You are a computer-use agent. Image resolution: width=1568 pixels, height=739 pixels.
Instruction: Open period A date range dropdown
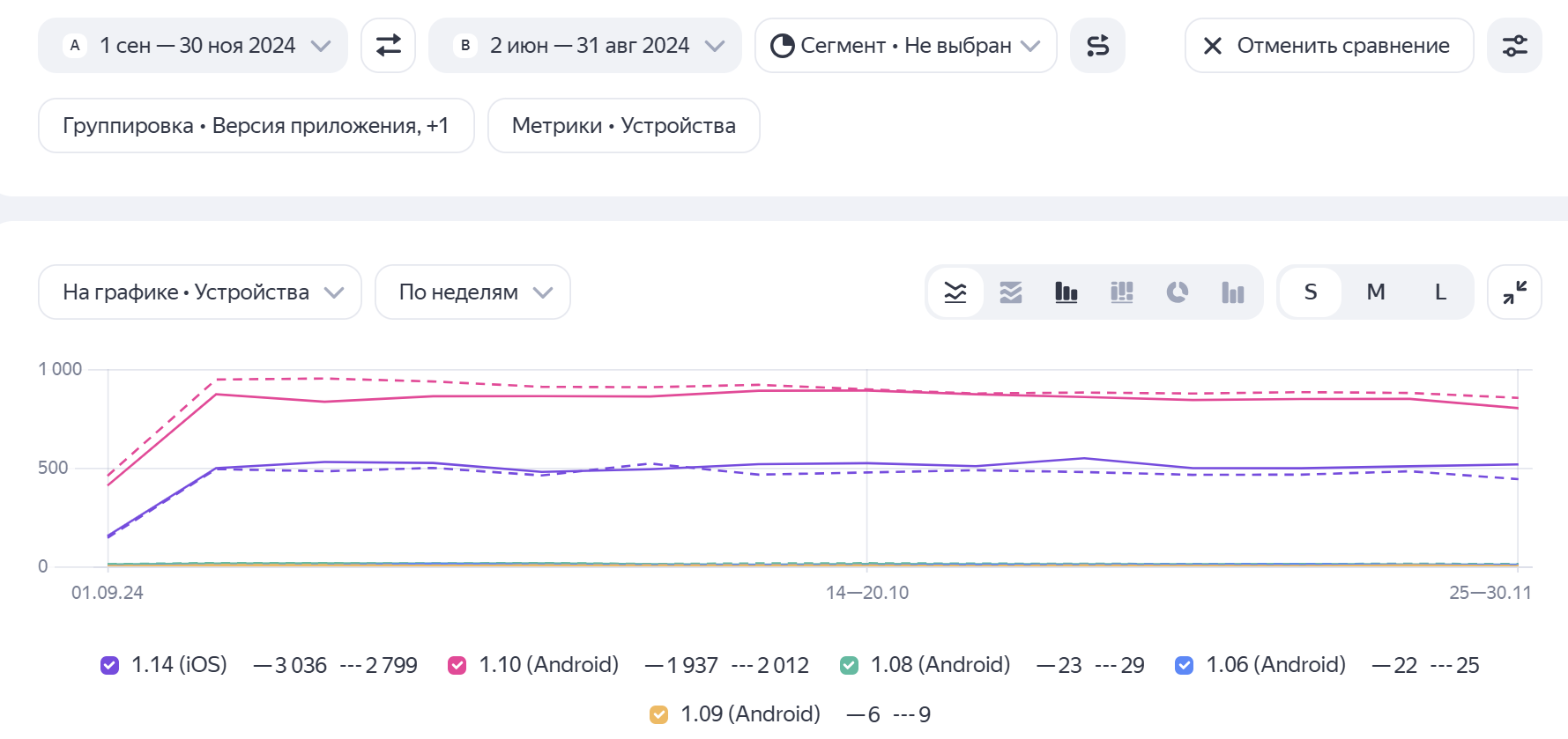(x=193, y=46)
